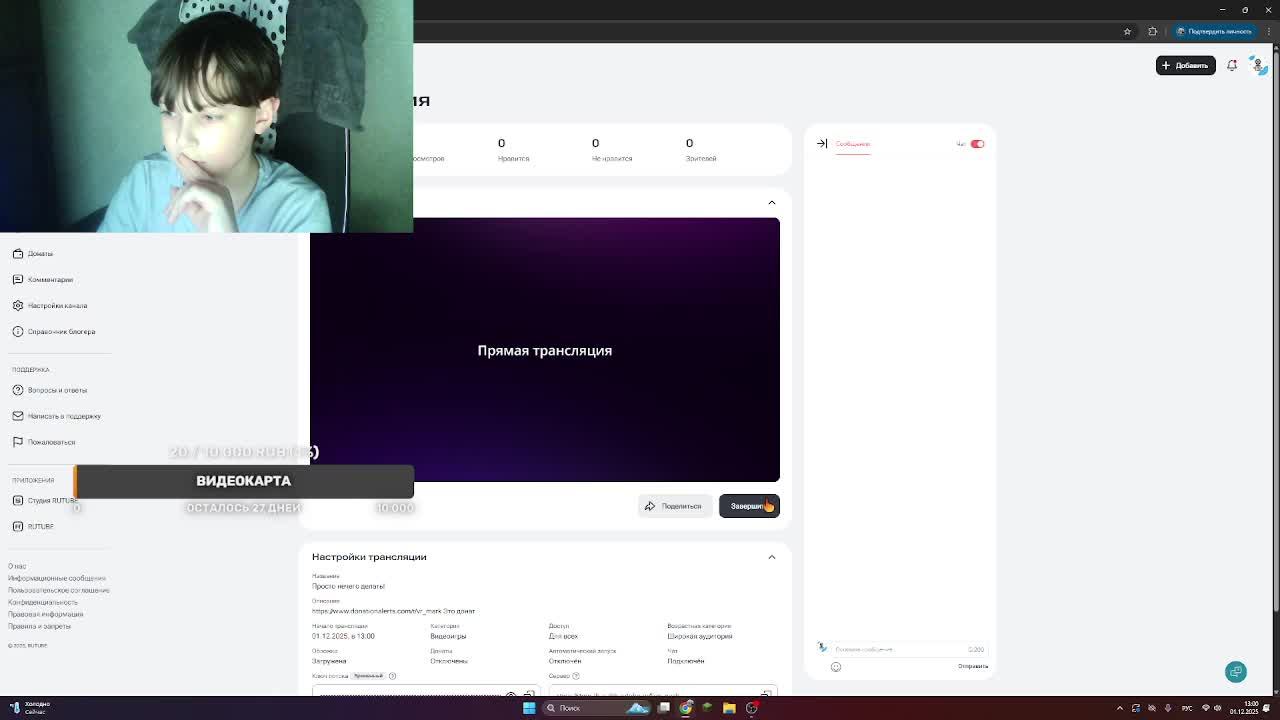The height and width of the screenshot is (720, 1280).
Task: Collapse the chat panel arrow icon
Action: click(822, 144)
